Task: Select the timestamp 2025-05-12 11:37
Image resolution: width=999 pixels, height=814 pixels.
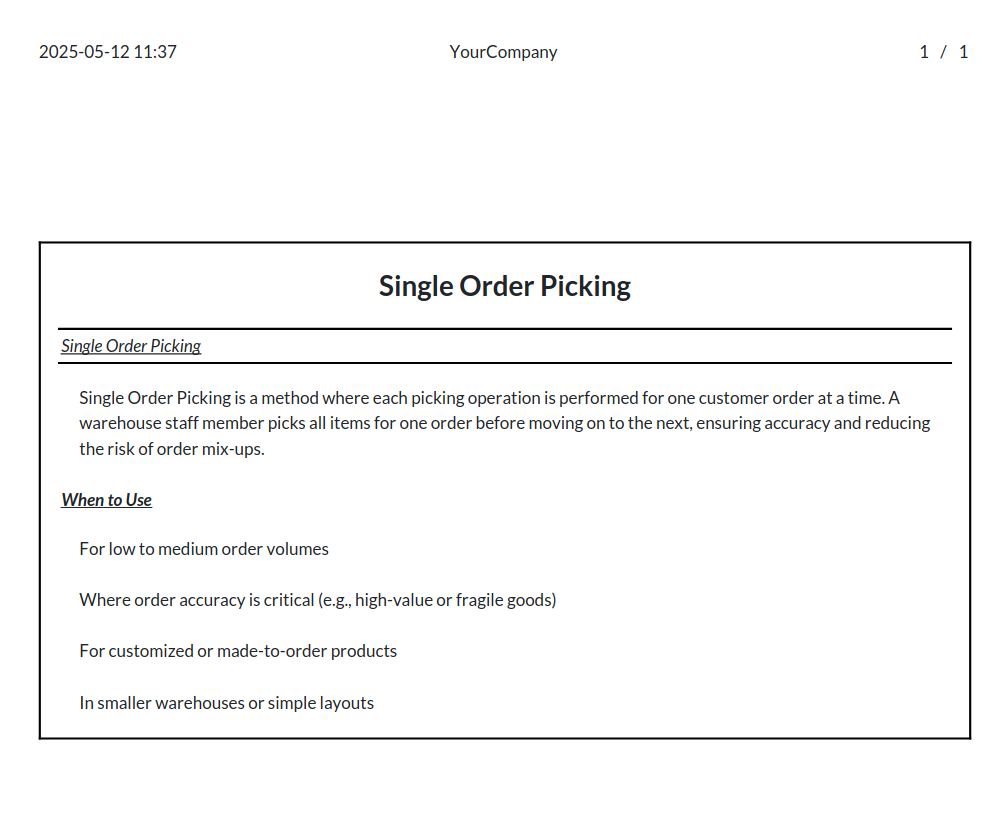Action: click(x=108, y=52)
